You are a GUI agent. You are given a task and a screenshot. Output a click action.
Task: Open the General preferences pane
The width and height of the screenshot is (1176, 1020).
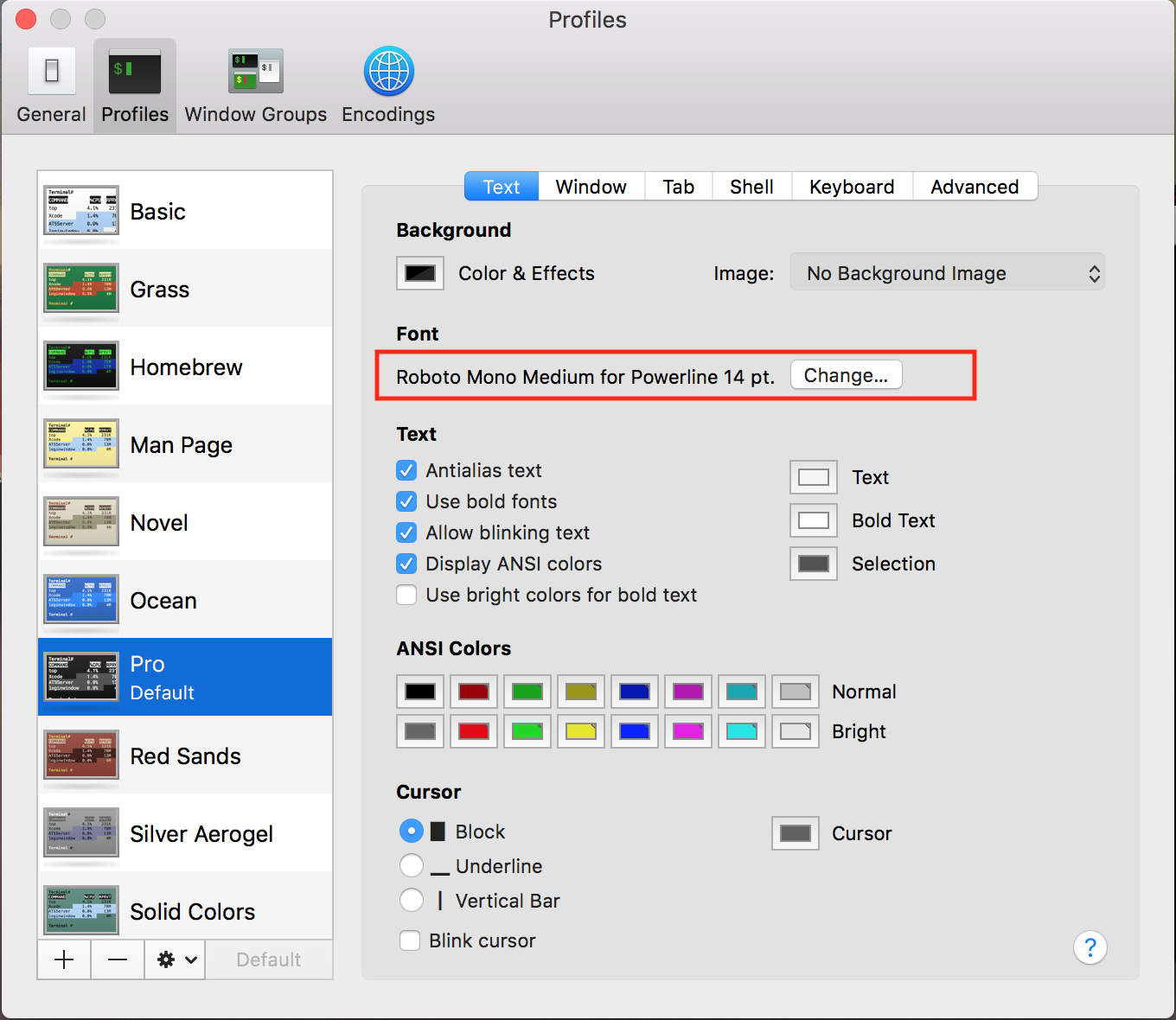(51, 86)
